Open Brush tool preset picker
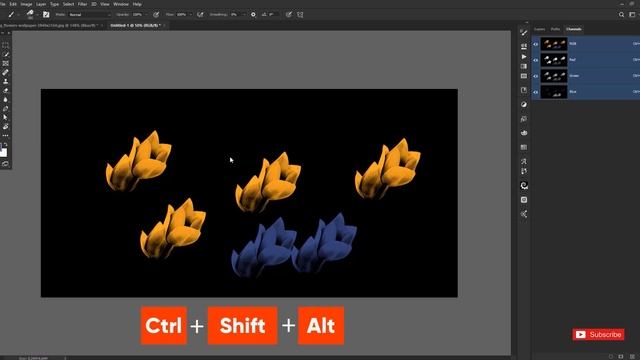The image size is (640, 360). 11,14
